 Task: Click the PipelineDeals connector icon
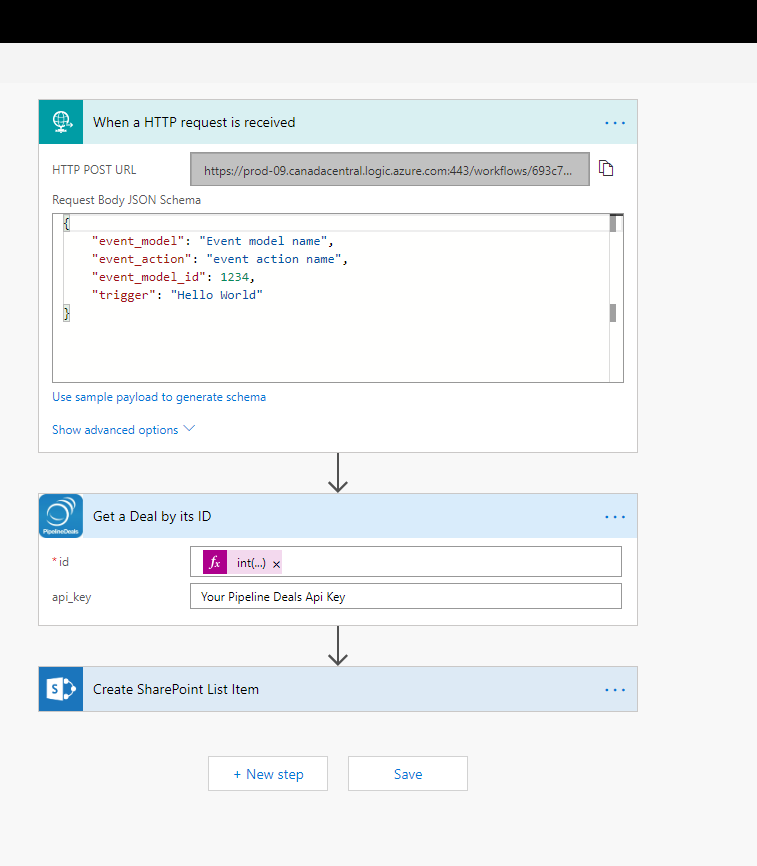pos(61,516)
